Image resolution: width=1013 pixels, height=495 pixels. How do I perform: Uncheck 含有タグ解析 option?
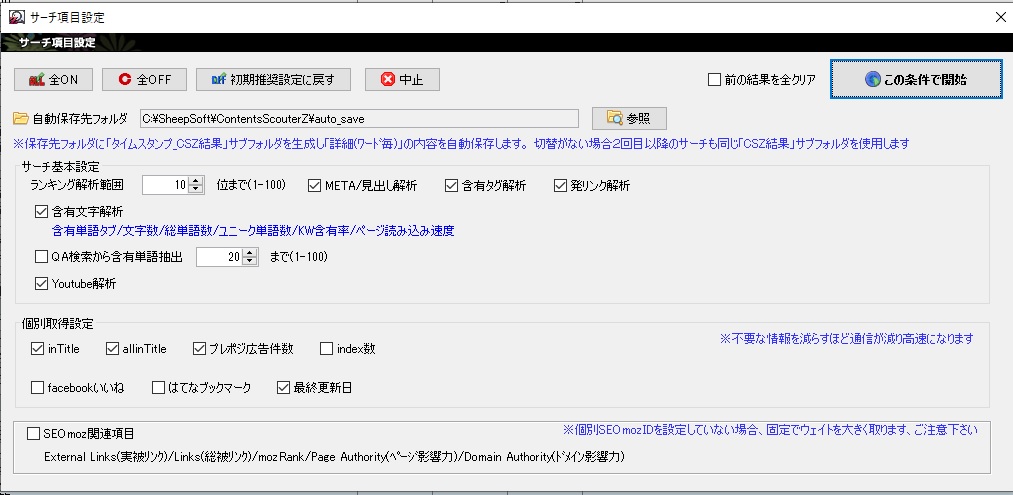[451, 185]
